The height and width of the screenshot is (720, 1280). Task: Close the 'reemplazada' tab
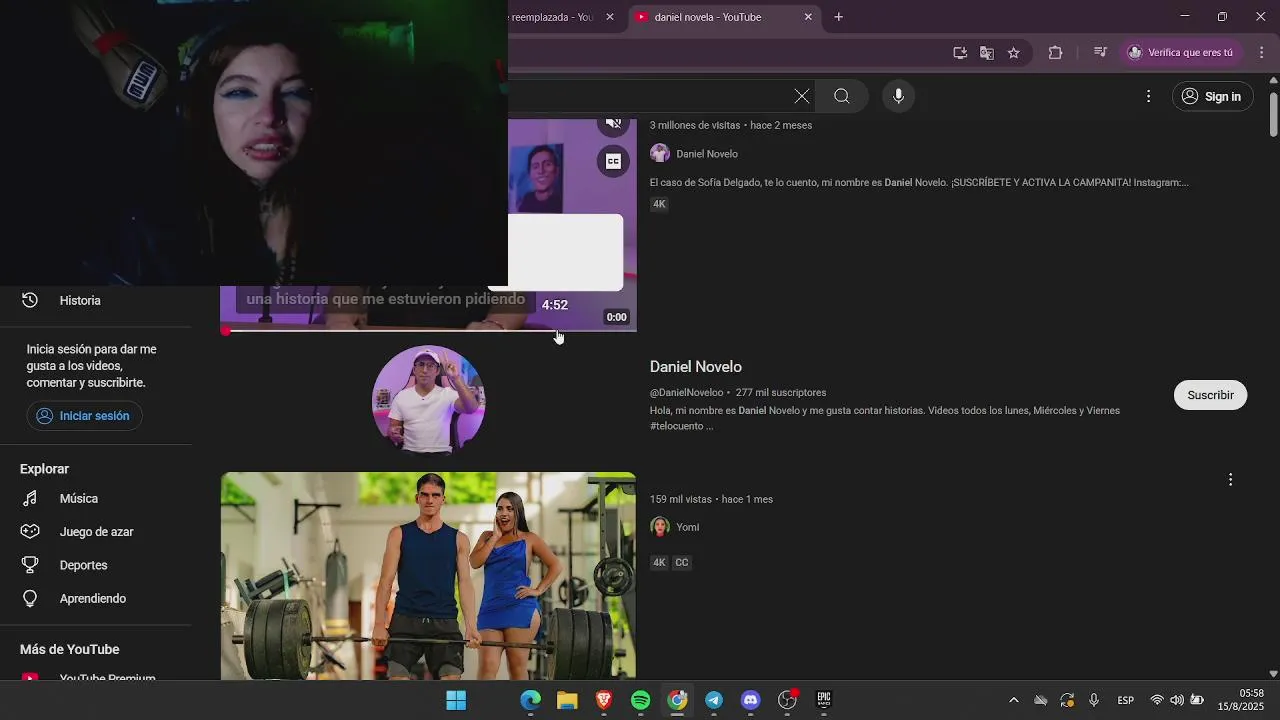tap(610, 17)
